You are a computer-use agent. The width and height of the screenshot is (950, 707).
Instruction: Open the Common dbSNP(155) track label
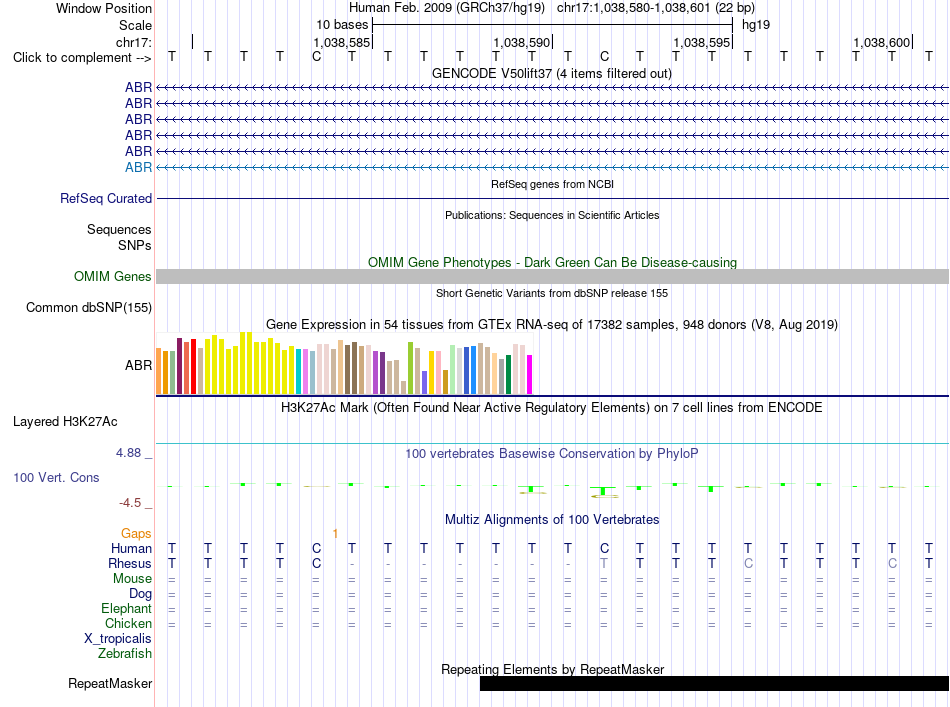coord(88,307)
